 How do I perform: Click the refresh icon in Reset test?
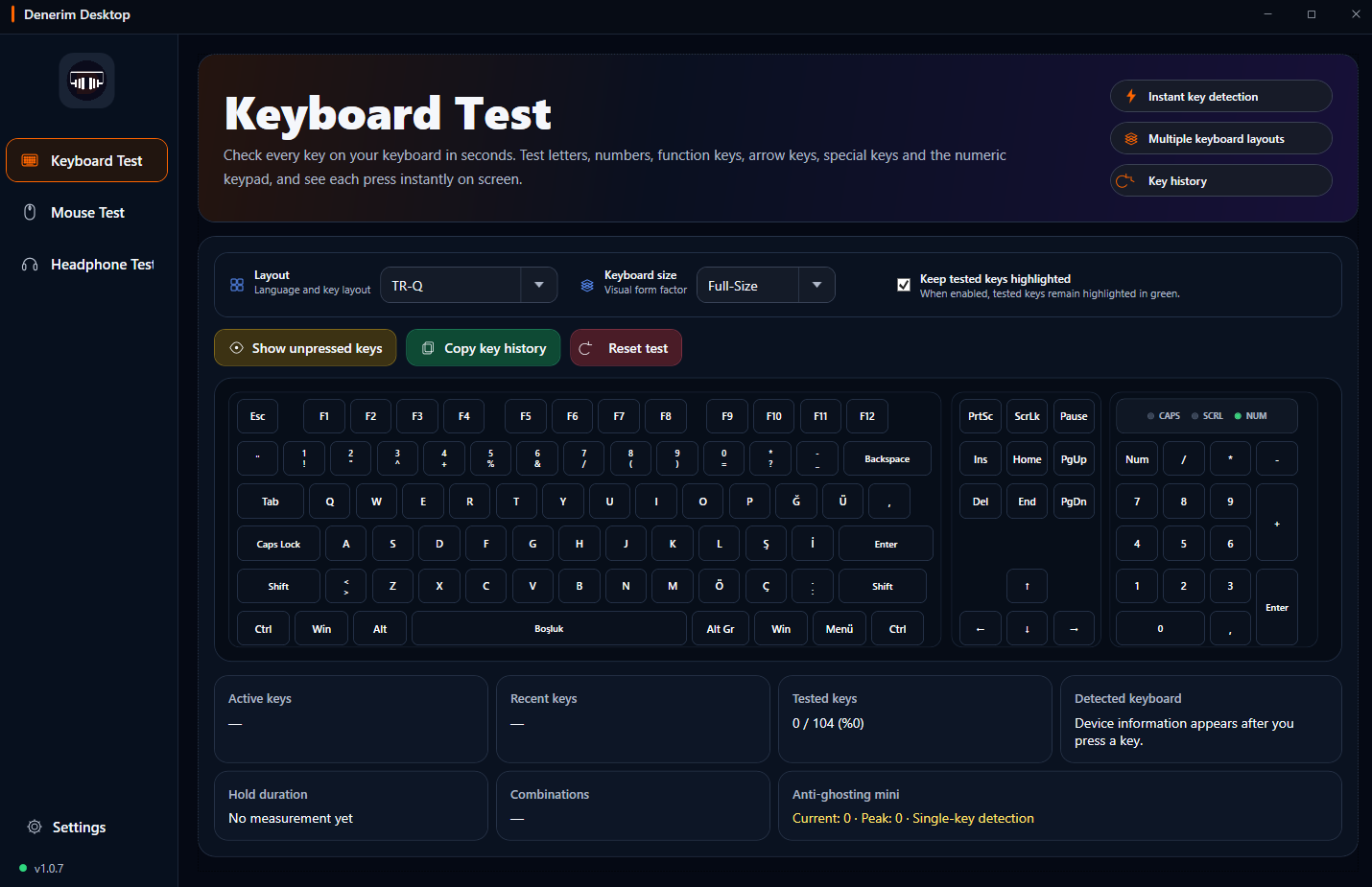click(585, 348)
